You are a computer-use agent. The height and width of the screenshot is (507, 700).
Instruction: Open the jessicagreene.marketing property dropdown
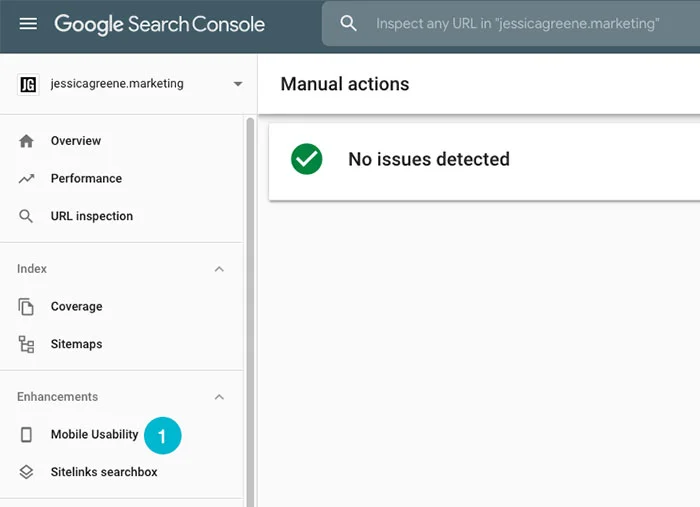click(x=238, y=84)
